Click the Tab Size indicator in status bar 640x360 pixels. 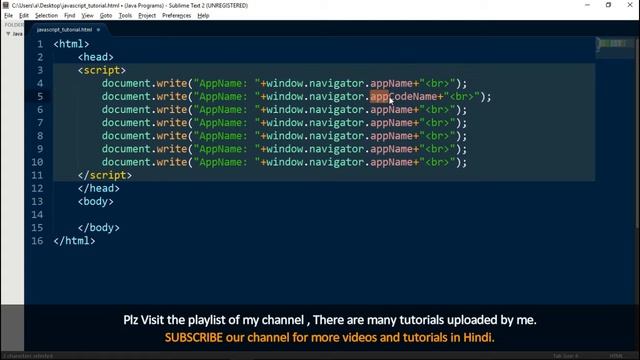pyautogui.click(x=566, y=356)
